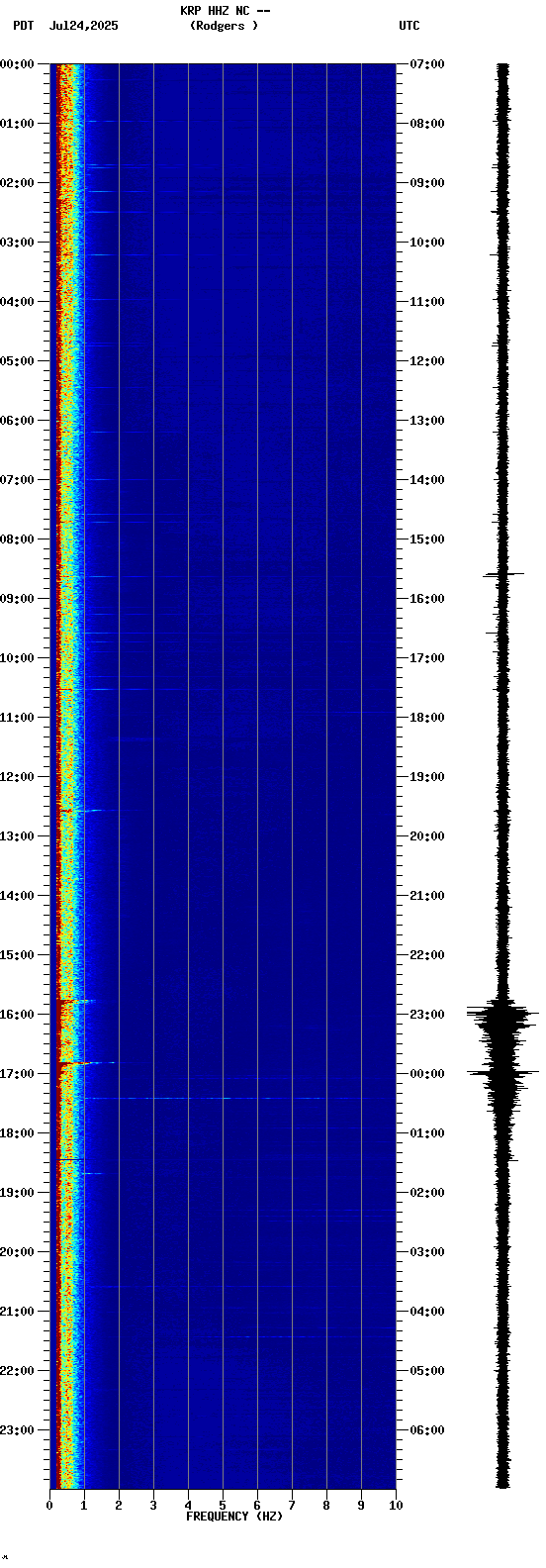Click the 0 Hz frequency axis tick label
The height and width of the screenshot is (1568, 546).
click(x=49, y=1506)
